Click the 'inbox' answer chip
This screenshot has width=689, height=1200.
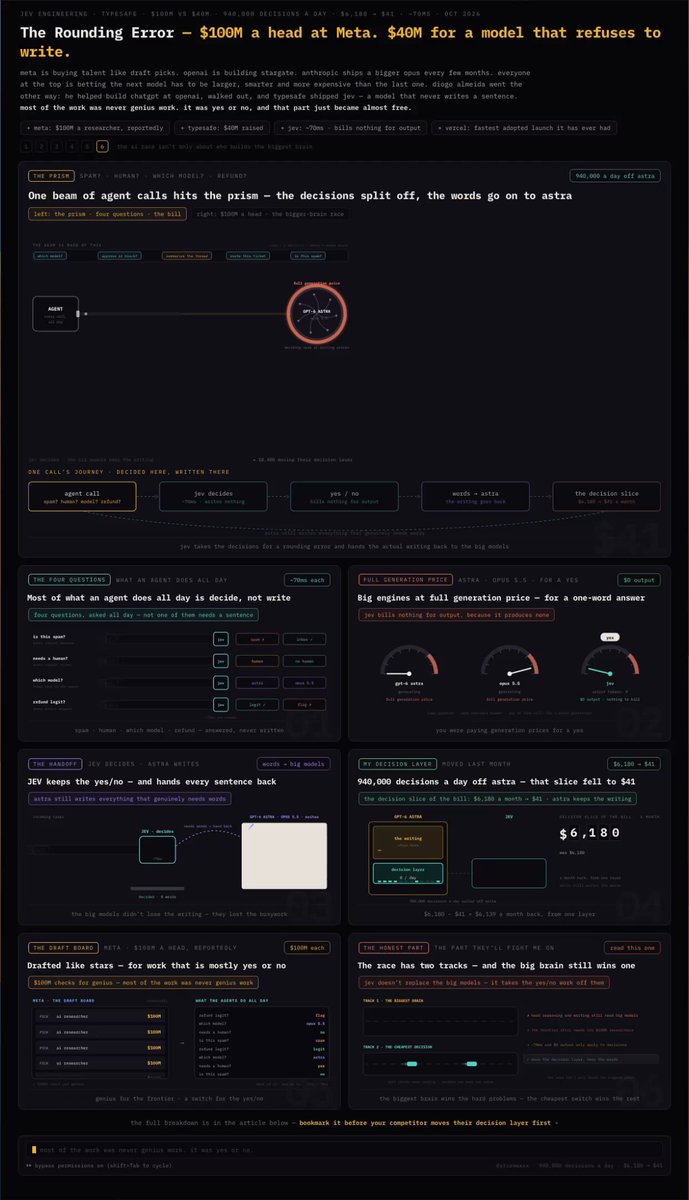(x=303, y=639)
